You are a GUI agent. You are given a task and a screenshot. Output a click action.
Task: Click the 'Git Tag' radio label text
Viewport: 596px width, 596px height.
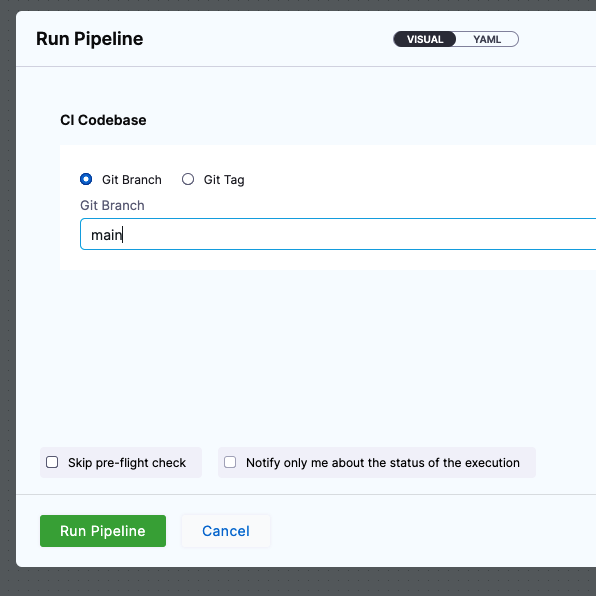[224, 180]
